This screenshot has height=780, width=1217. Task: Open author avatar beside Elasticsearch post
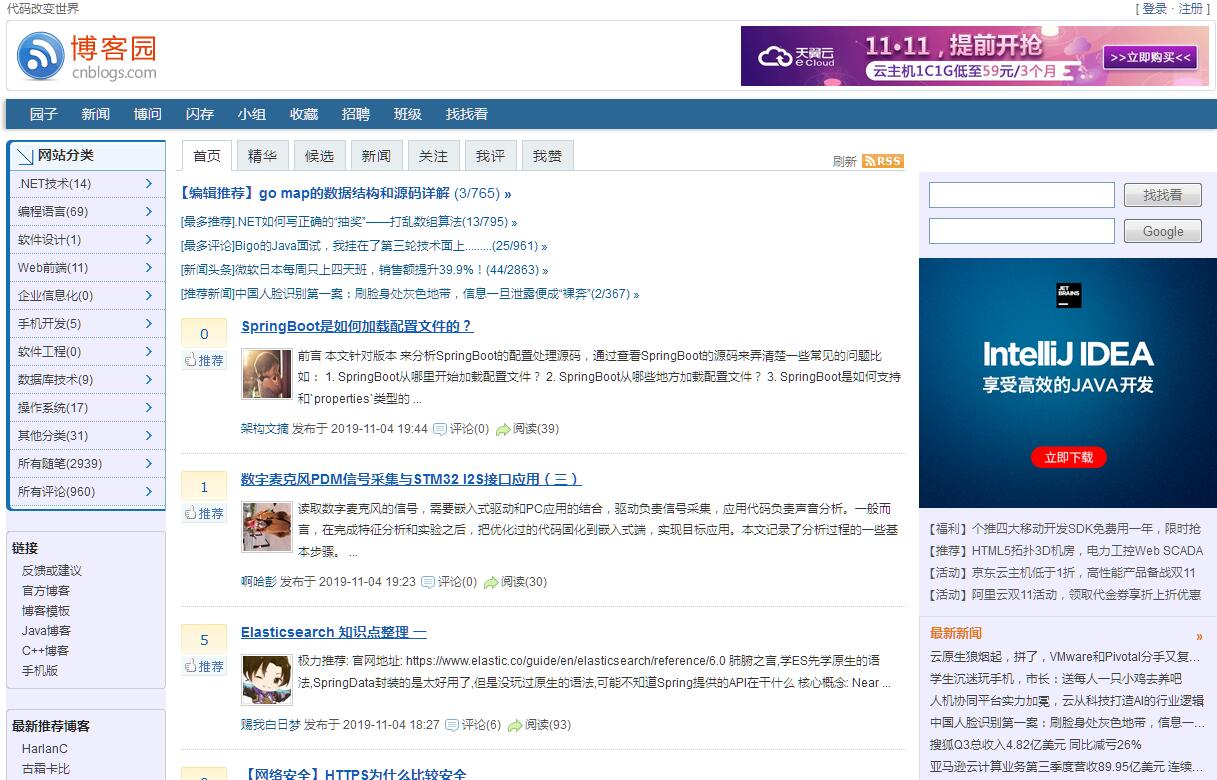[267, 679]
